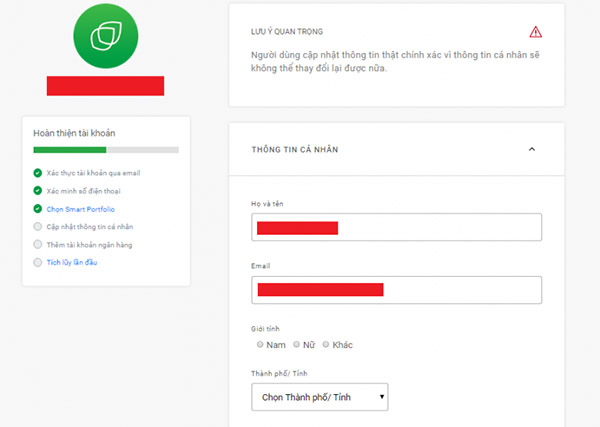The height and width of the screenshot is (427, 600).
Task: Select the Khác gender radio button
Action: pyautogui.click(x=325, y=344)
